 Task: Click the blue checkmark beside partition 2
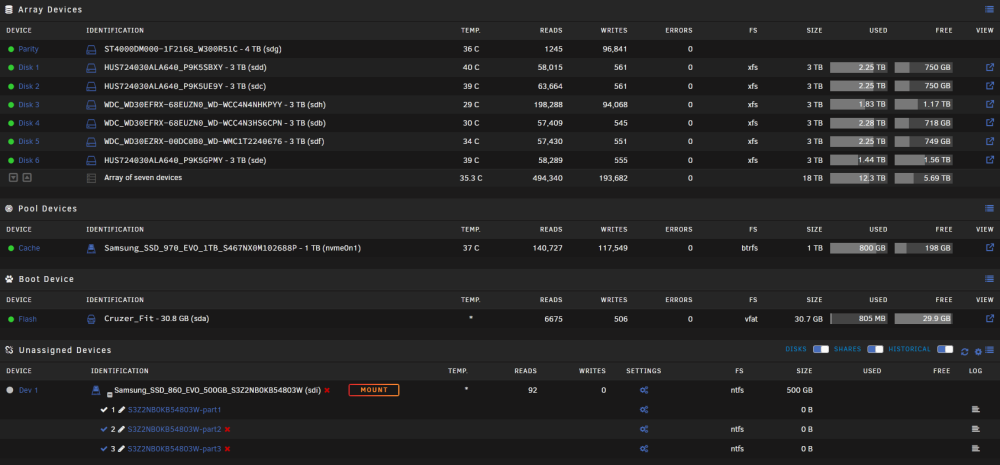click(x=104, y=429)
